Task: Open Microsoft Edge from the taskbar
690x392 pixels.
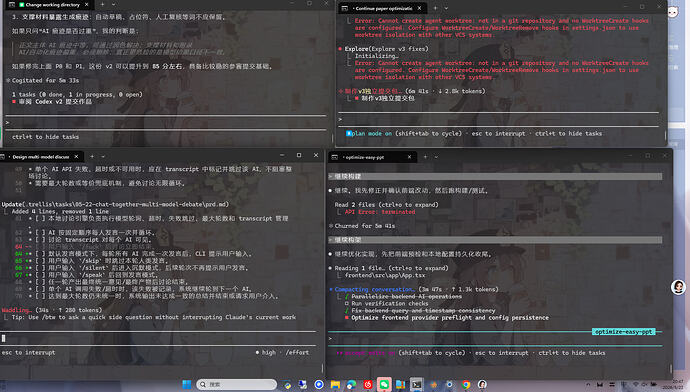Action: click(352, 385)
